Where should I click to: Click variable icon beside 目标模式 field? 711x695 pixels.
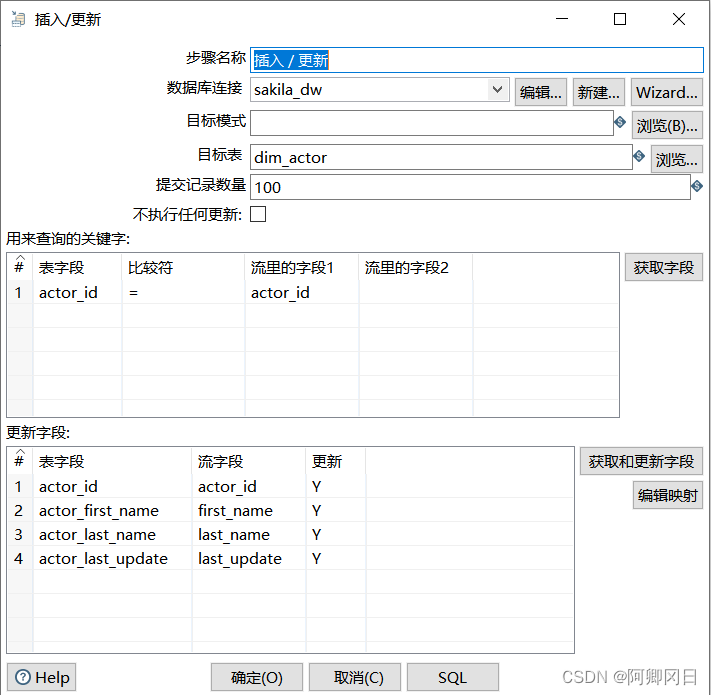[x=620, y=122]
